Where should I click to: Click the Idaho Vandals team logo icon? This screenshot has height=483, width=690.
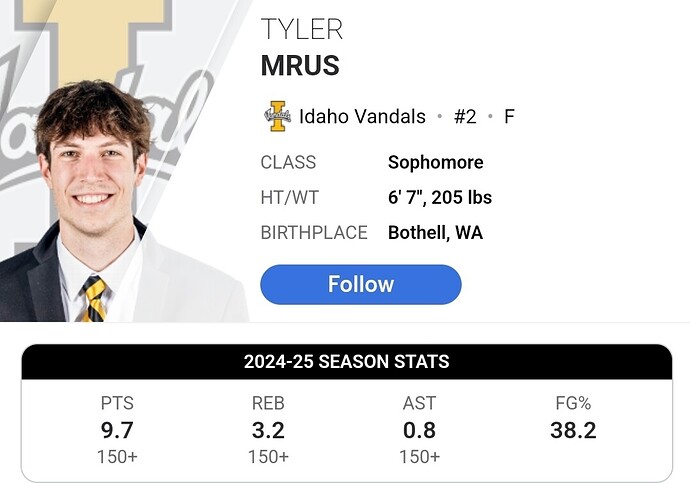pyautogui.click(x=278, y=117)
